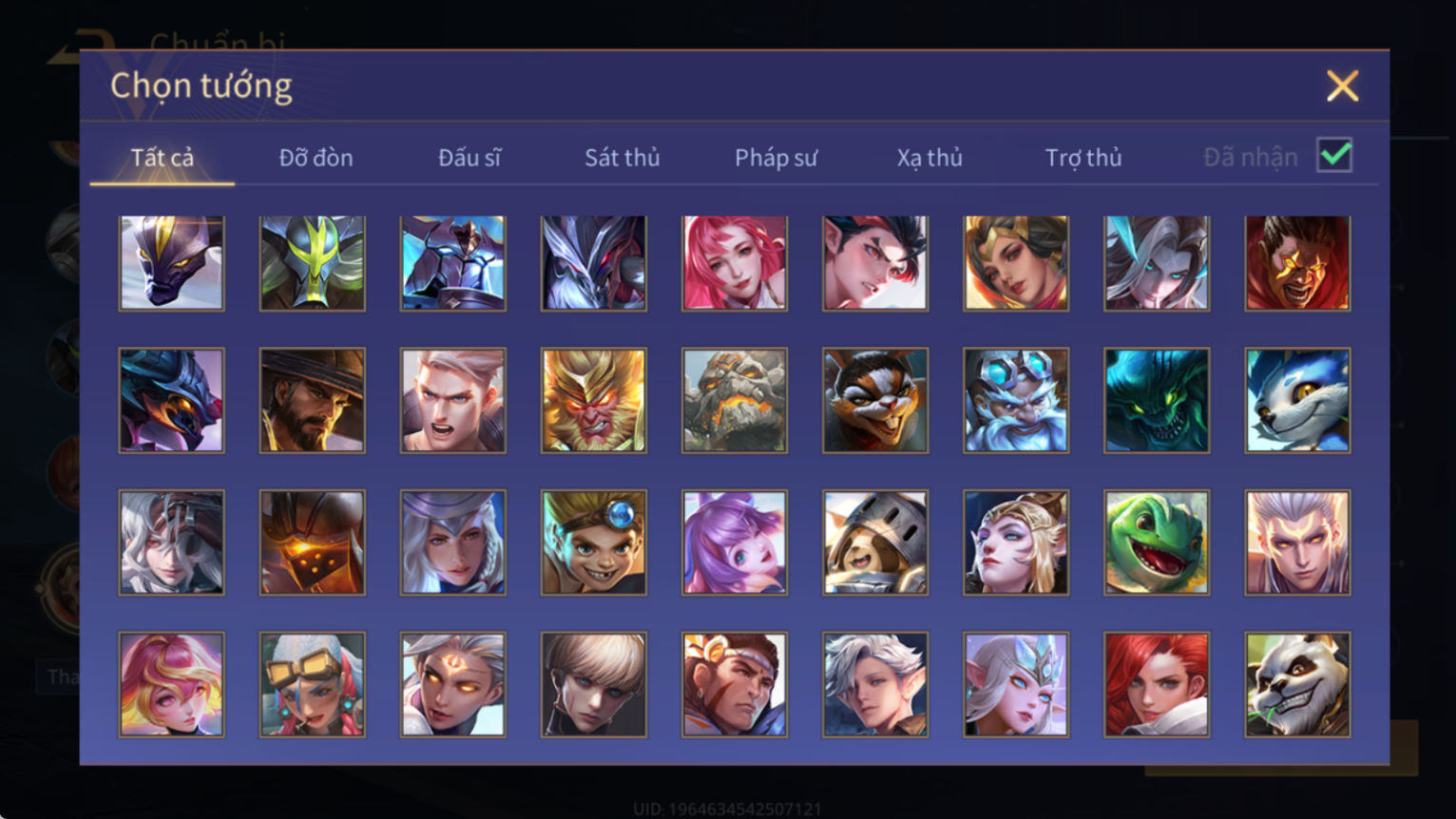Open the Sát thủ tab
The width and height of the screenshot is (1456, 819).
pyautogui.click(x=623, y=158)
